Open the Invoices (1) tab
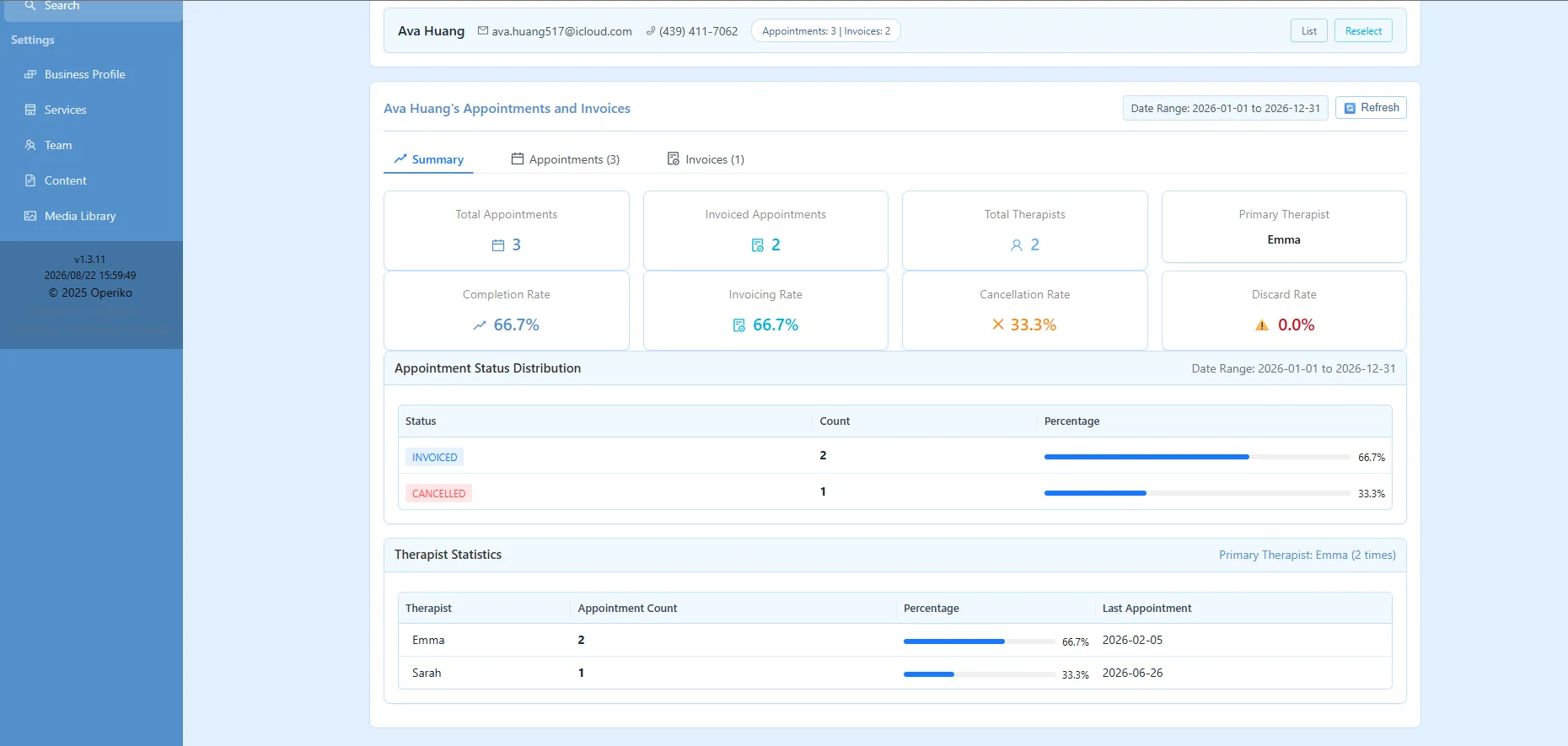1568x746 pixels. click(x=706, y=159)
